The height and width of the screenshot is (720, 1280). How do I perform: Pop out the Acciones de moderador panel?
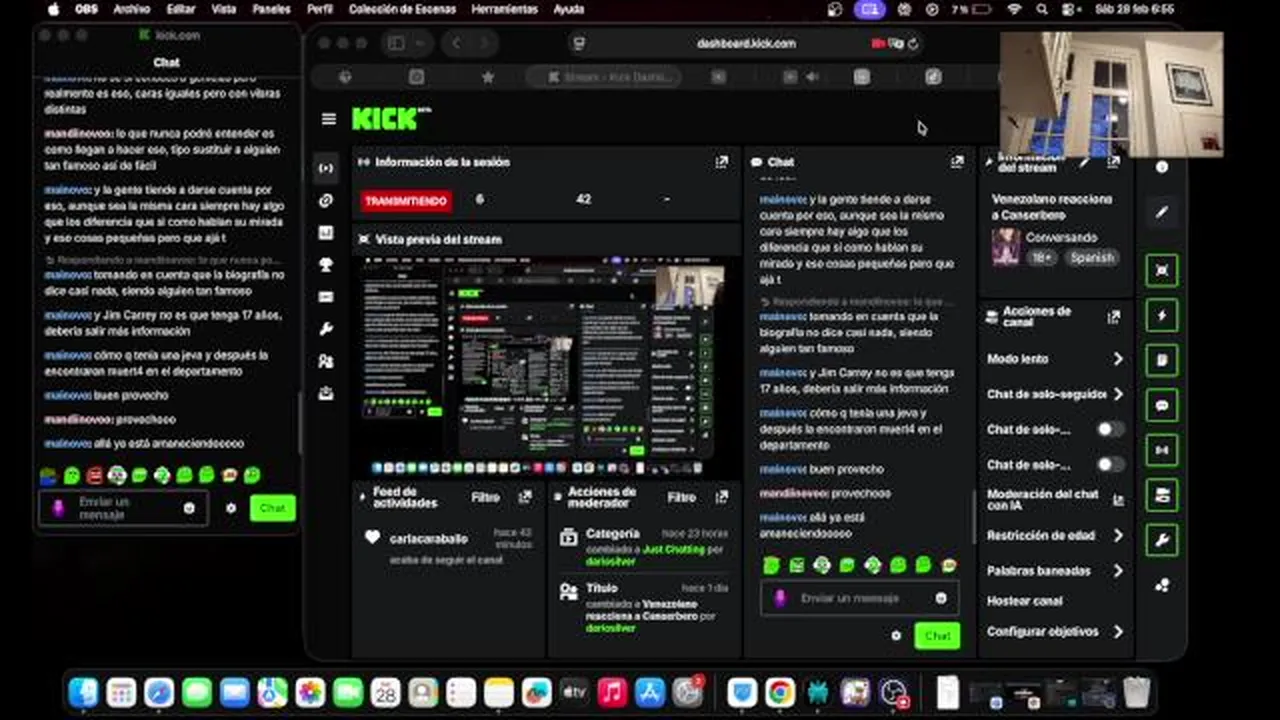click(x=721, y=497)
